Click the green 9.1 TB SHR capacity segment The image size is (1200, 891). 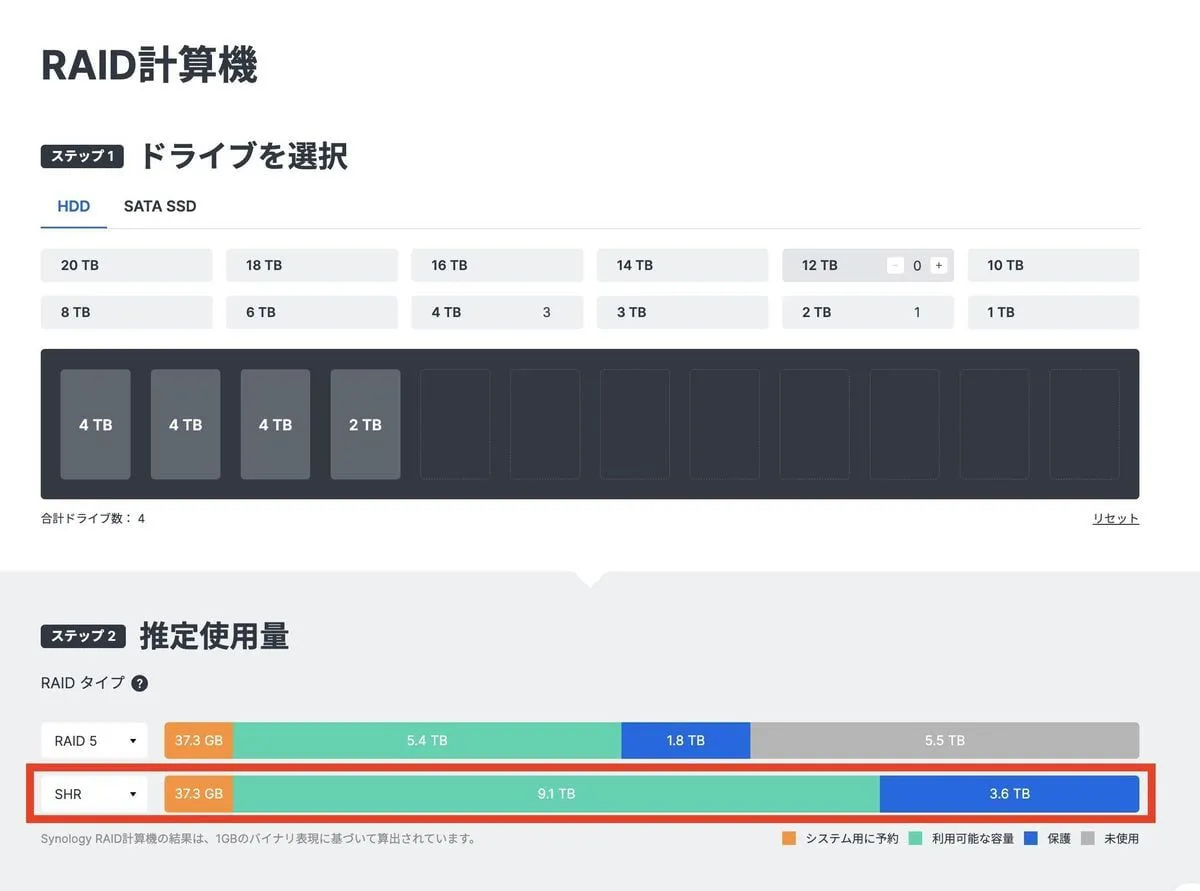pos(556,794)
